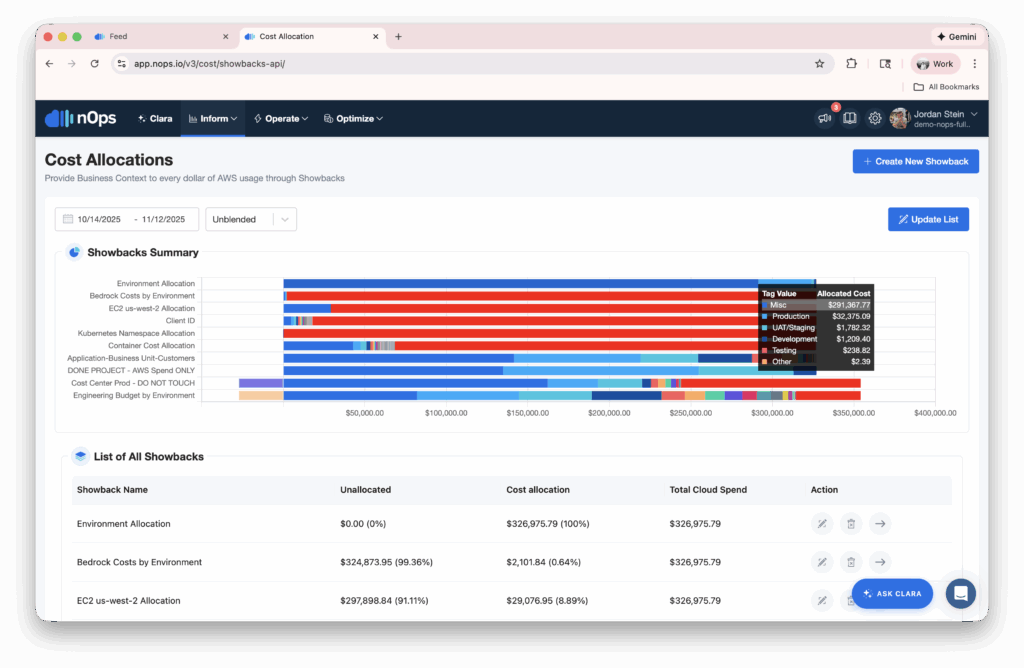Click the nOps logo
This screenshot has width=1024, height=668.
click(81, 118)
